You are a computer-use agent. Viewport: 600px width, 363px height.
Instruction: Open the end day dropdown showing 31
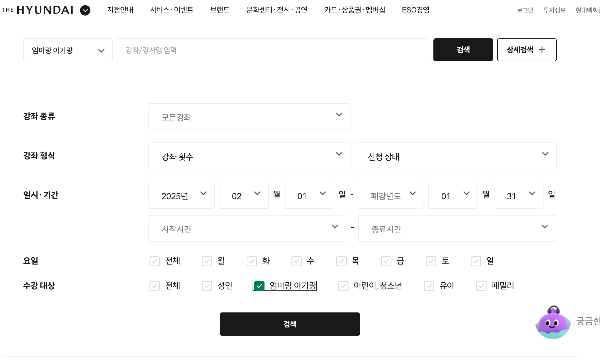tap(518, 195)
